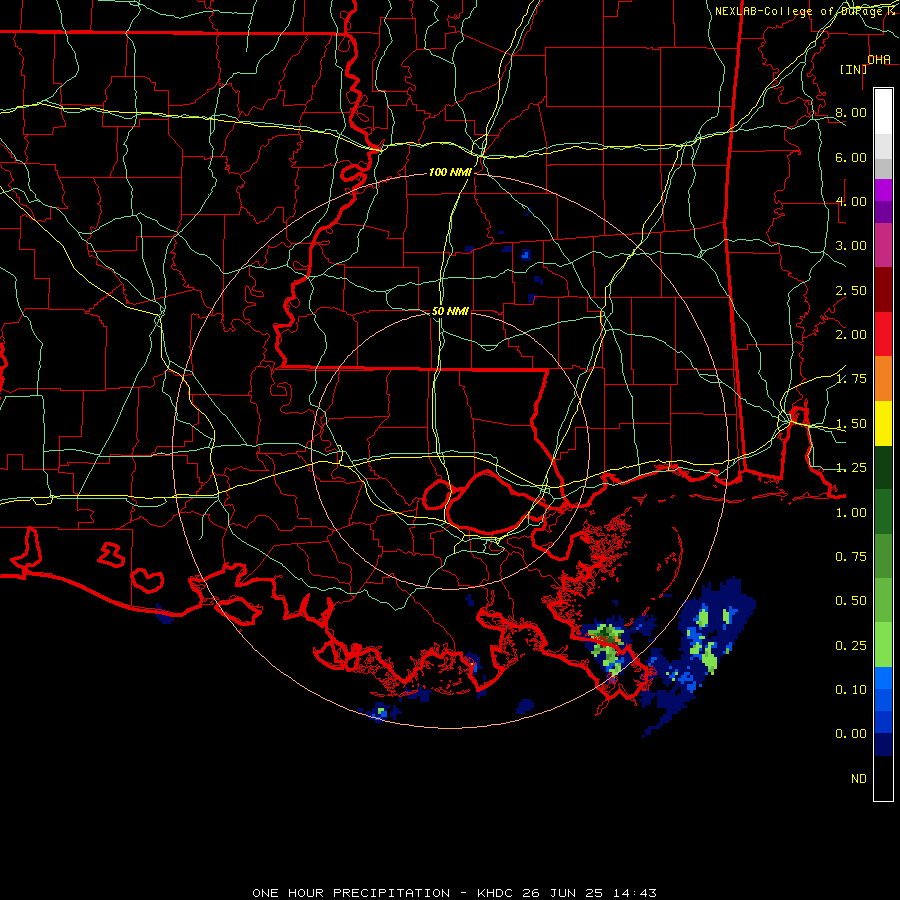Viewport: 900px width, 900px height.
Task: Click the "0.00" legend value
Action: (851, 734)
